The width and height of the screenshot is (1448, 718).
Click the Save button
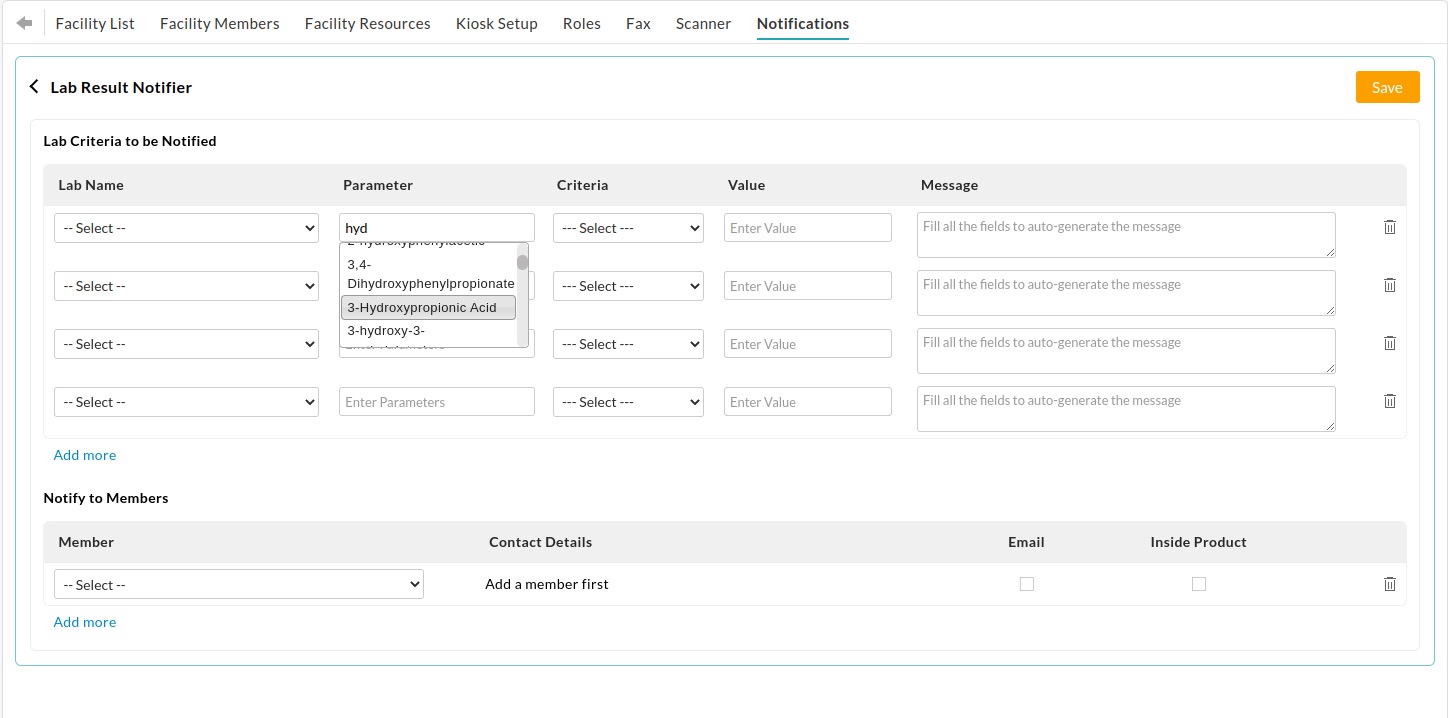coord(1387,87)
